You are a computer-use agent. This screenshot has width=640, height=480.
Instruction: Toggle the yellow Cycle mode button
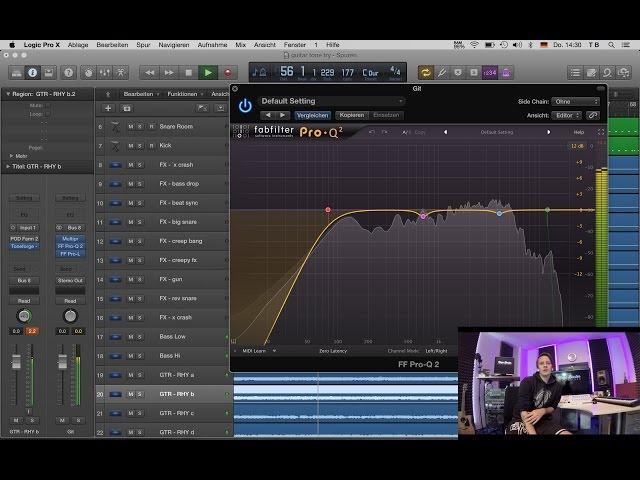click(x=425, y=73)
